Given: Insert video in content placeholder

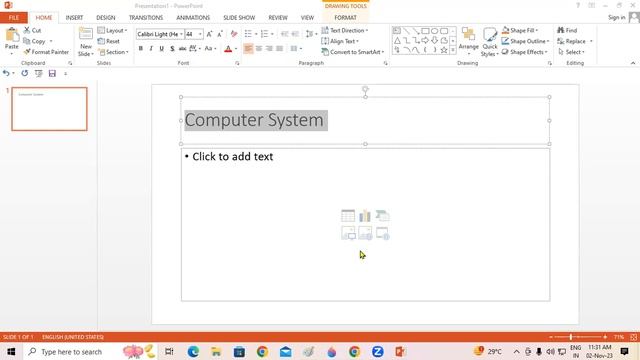Looking at the screenshot, I should point(382,233).
